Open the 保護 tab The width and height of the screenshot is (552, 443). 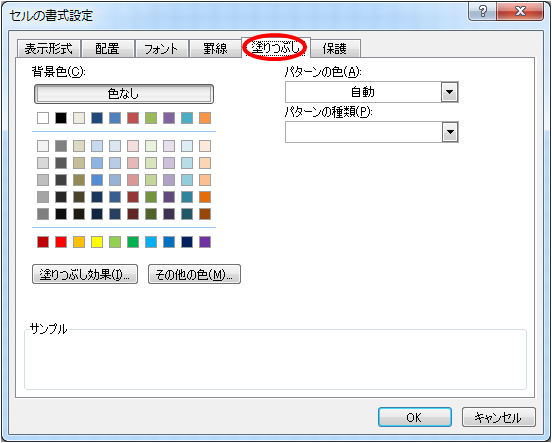[335, 48]
